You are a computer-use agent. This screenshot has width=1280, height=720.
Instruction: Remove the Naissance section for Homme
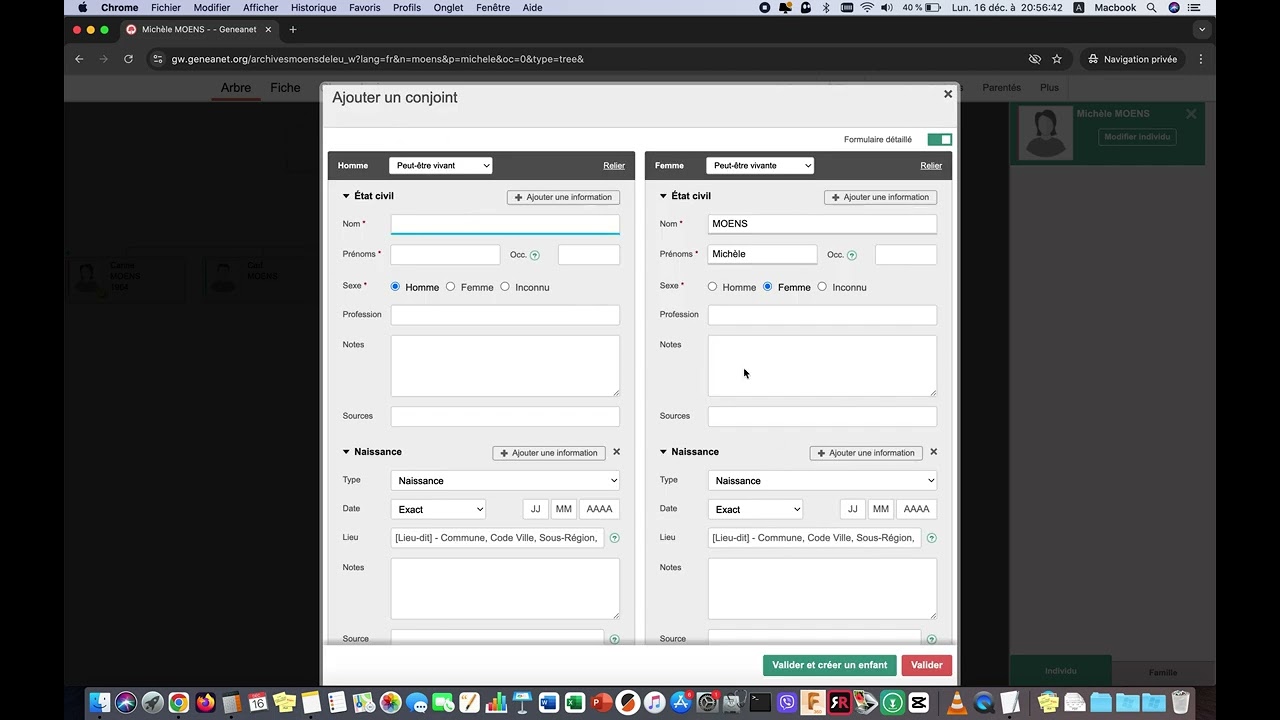(x=616, y=452)
